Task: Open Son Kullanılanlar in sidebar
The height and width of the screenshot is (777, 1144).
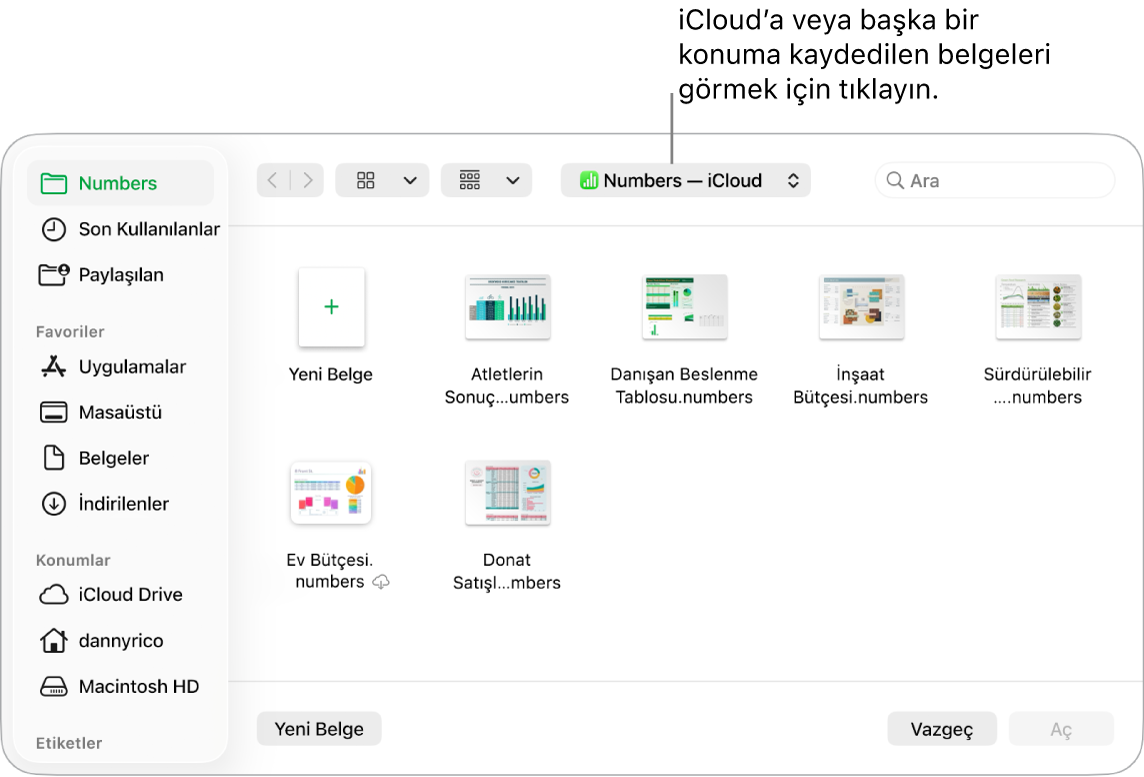Action: point(129,229)
